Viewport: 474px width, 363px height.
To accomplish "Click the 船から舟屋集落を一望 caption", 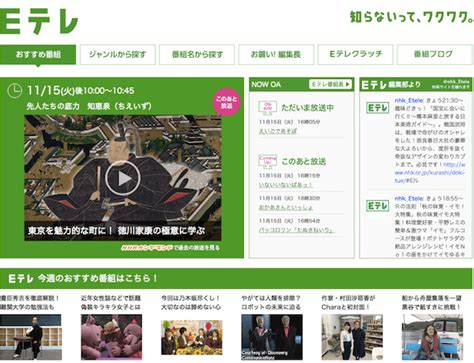I will 432,298.
